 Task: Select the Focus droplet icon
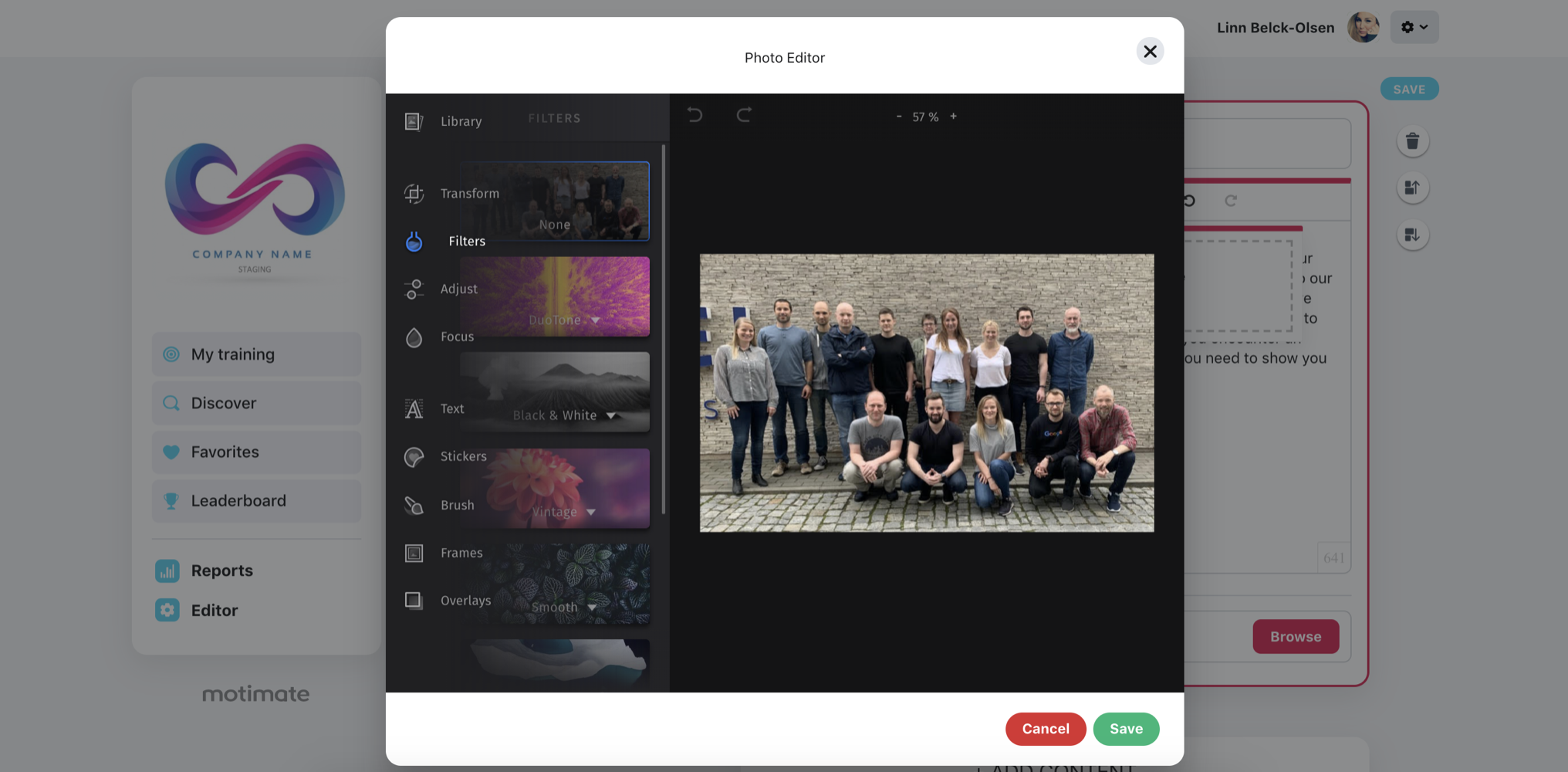click(x=414, y=337)
